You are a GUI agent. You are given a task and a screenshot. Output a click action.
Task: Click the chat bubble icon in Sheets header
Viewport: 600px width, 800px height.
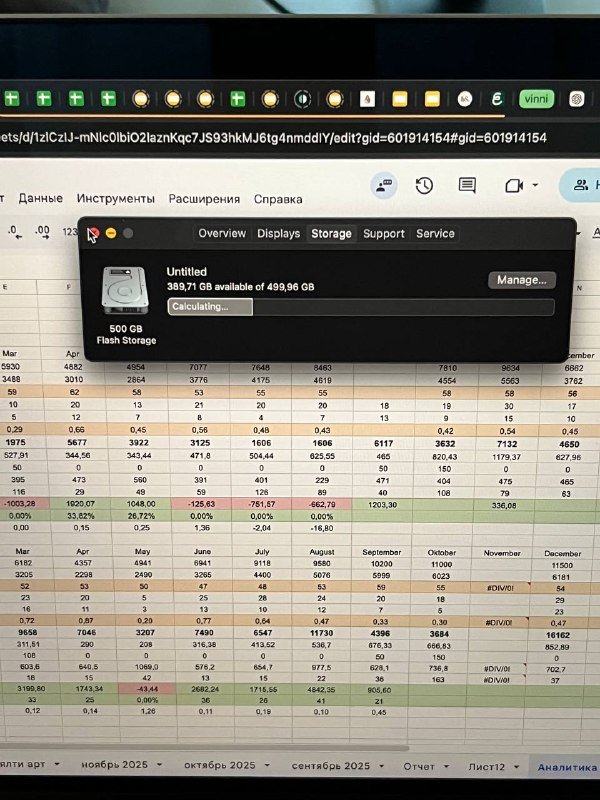(x=382, y=186)
